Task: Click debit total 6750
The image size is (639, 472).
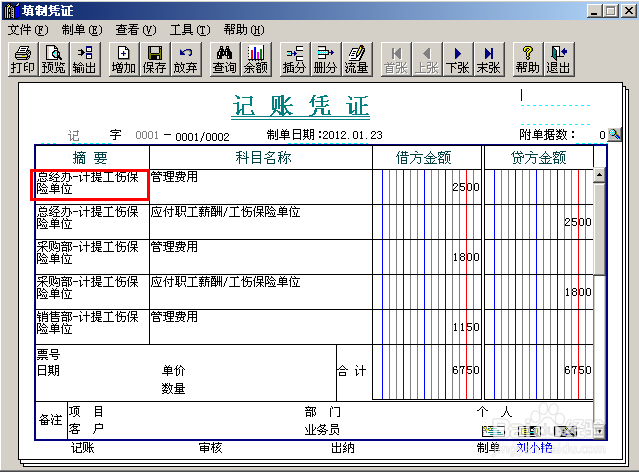Action: (427, 372)
